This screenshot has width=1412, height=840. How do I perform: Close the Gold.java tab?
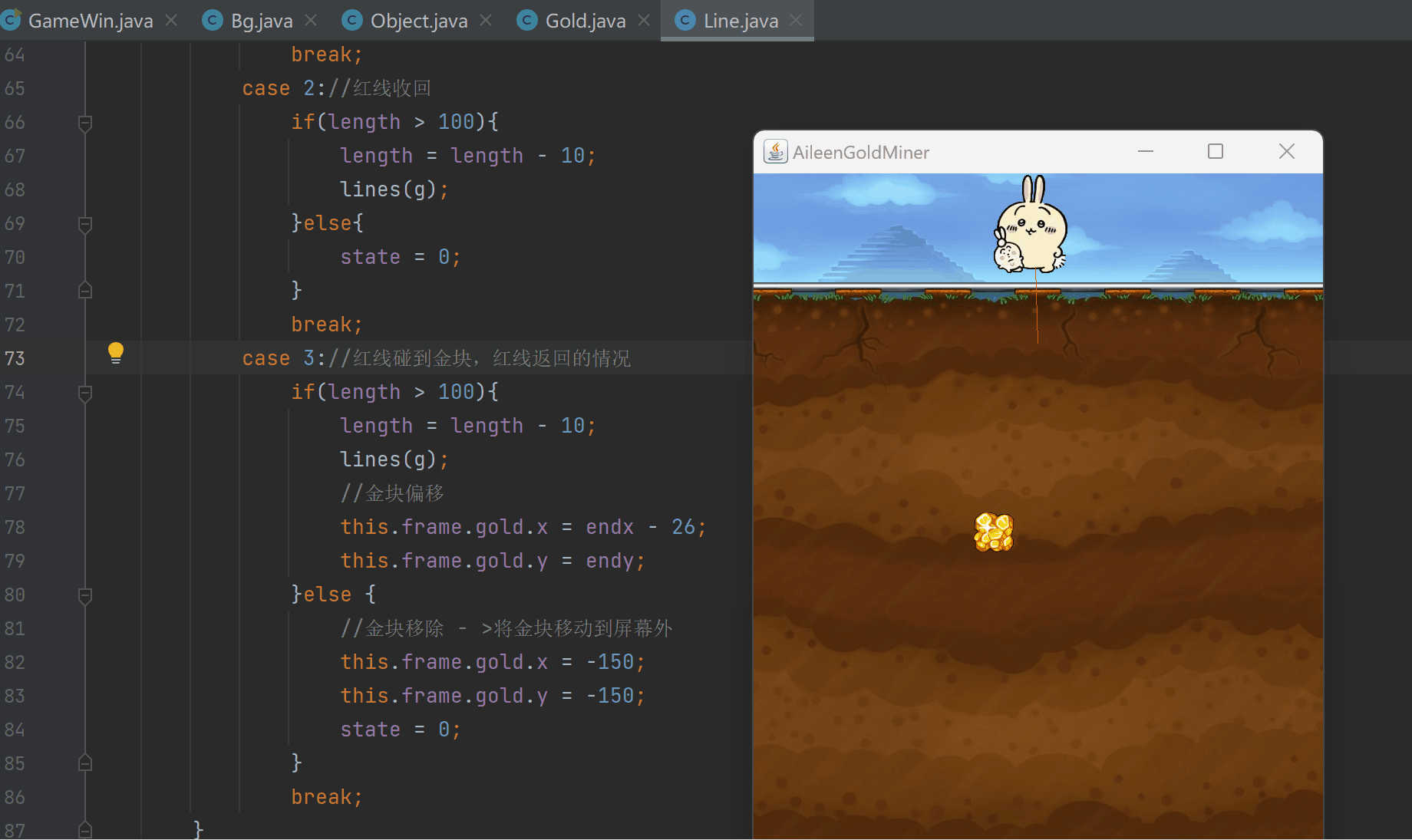point(644,21)
